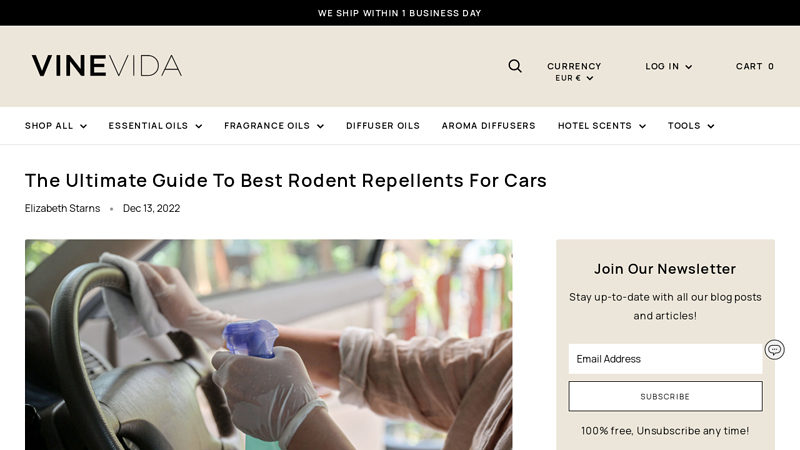Viewport: 800px width, 450px height.
Task: Click the VINEVIDA logo
Action: click(x=107, y=66)
